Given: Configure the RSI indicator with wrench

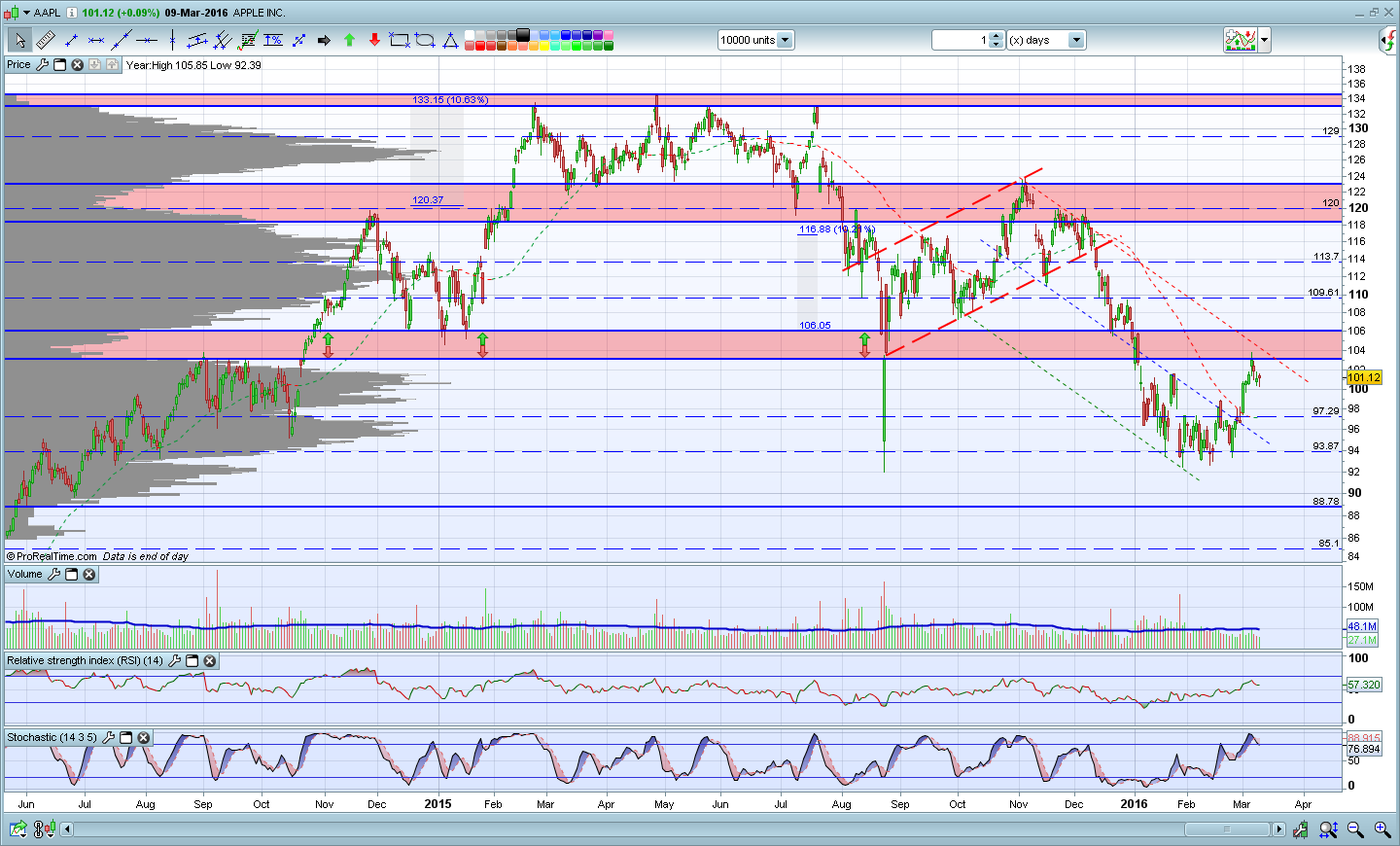Looking at the screenshot, I should (x=174, y=661).
